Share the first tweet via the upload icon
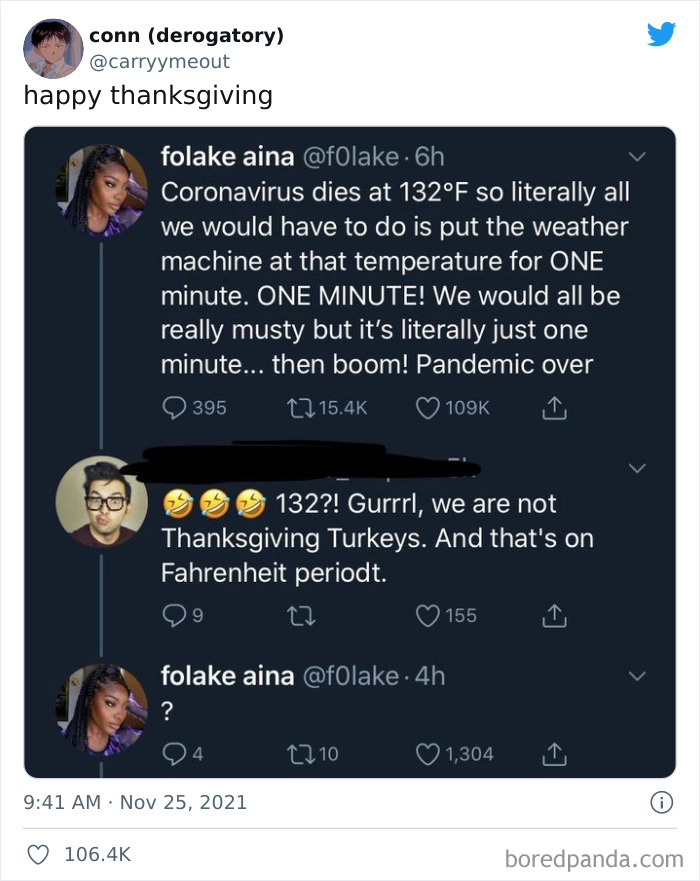The width and height of the screenshot is (700, 881). pos(554,407)
